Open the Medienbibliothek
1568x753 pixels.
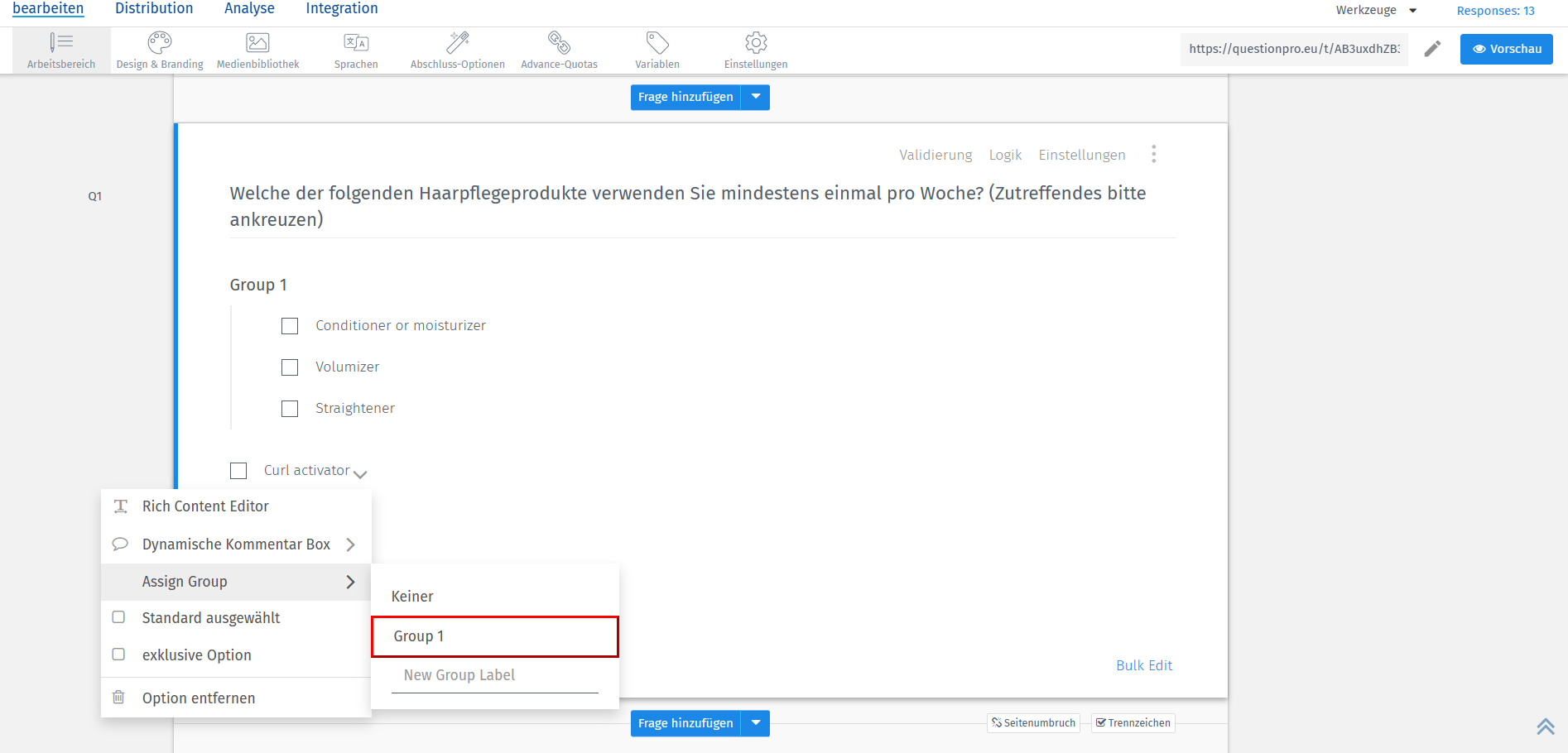257,48
